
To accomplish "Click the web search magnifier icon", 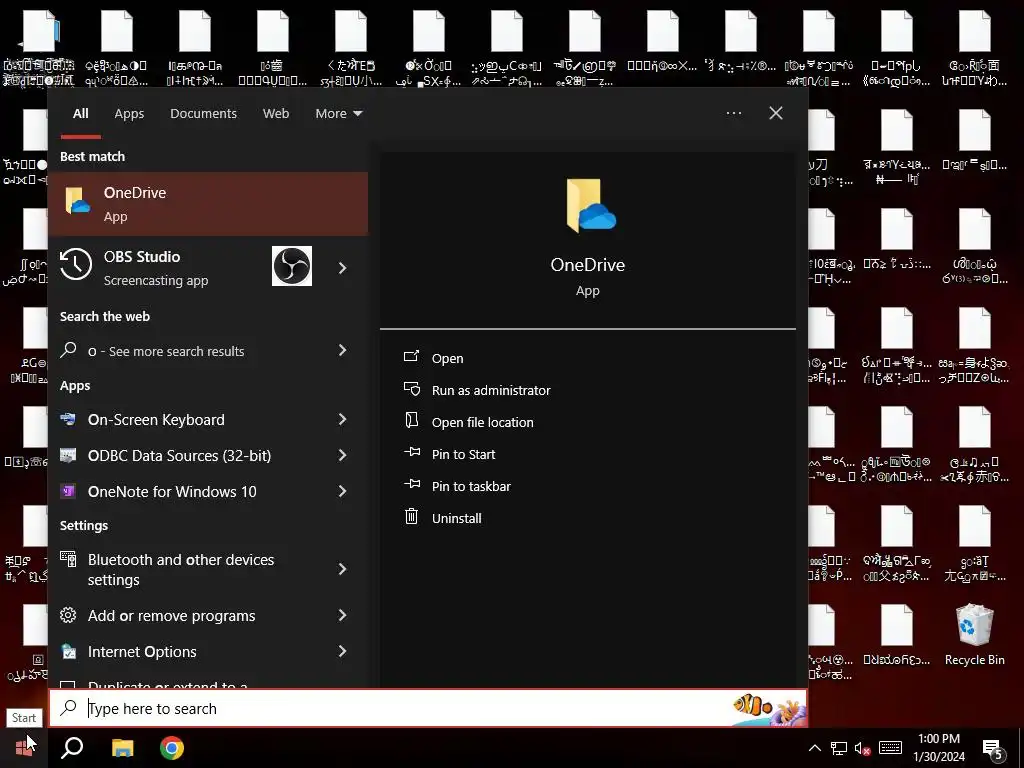I will coord(68,350).
